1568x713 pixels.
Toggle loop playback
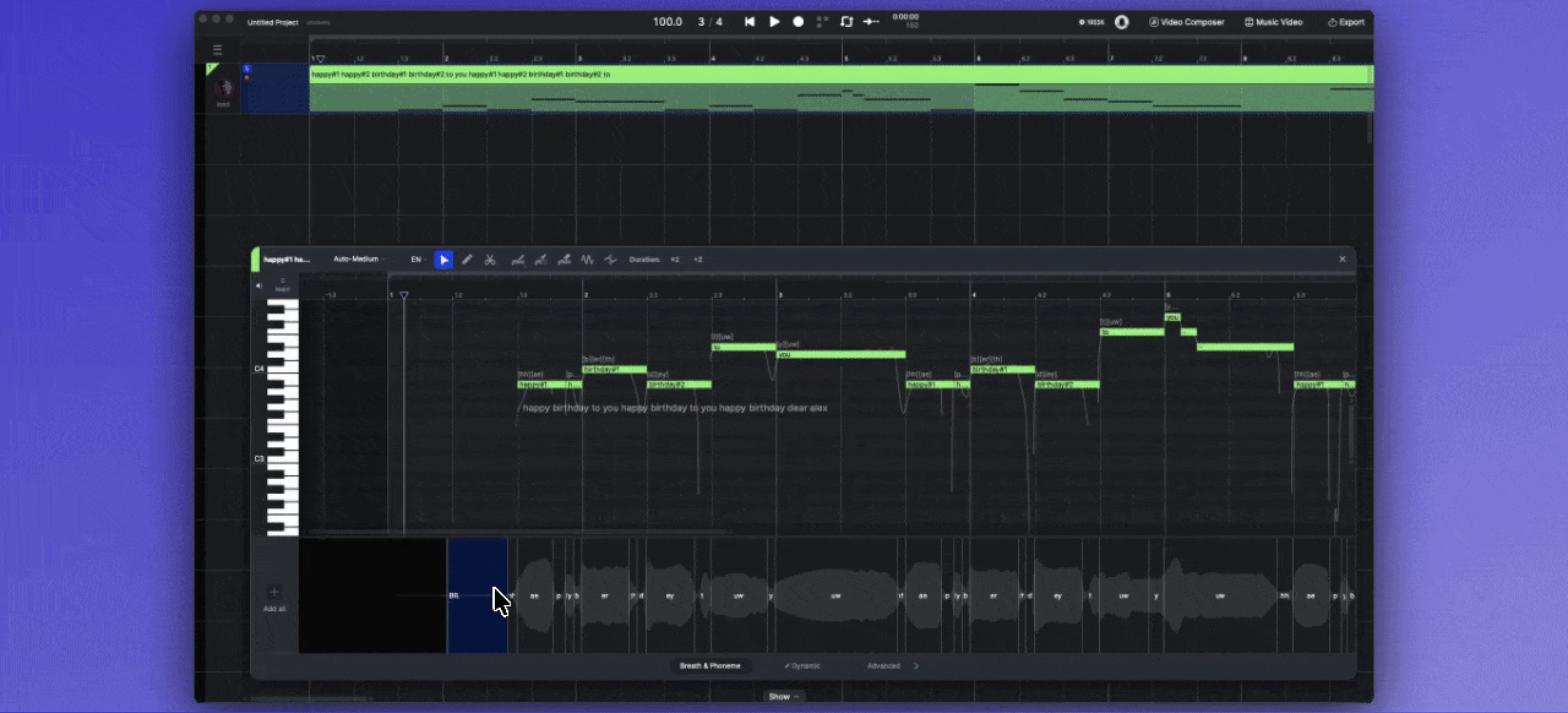[846, 21]
